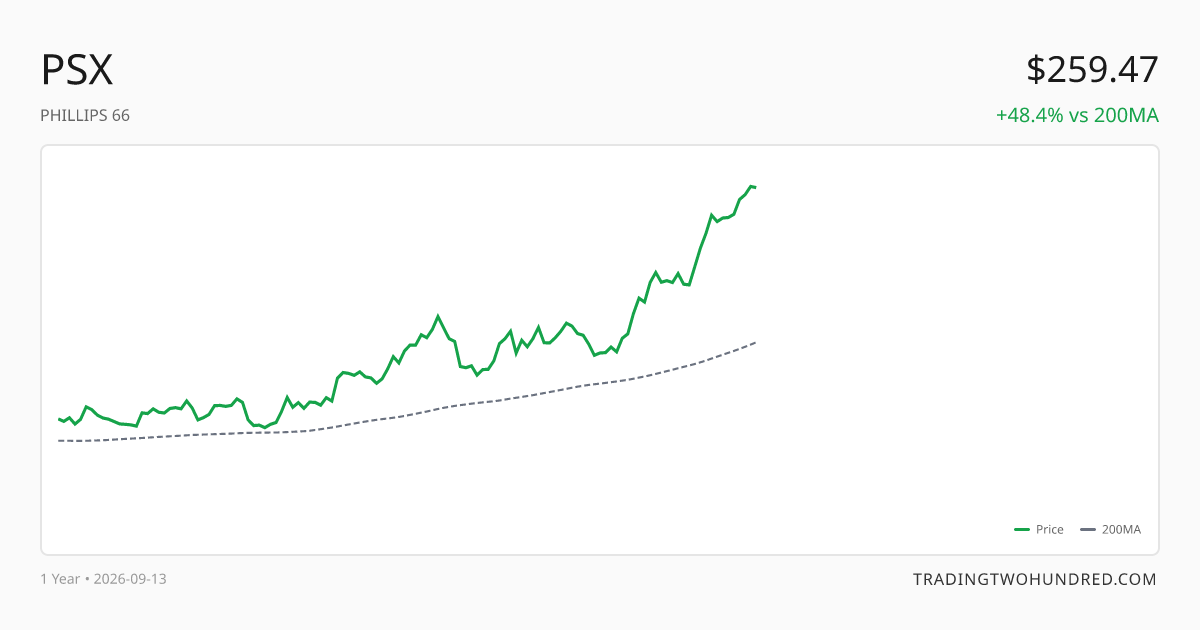Screen dimensions: 1200x630
Task: Click the mid-chart price spike peak
Action: pos(438,315)
